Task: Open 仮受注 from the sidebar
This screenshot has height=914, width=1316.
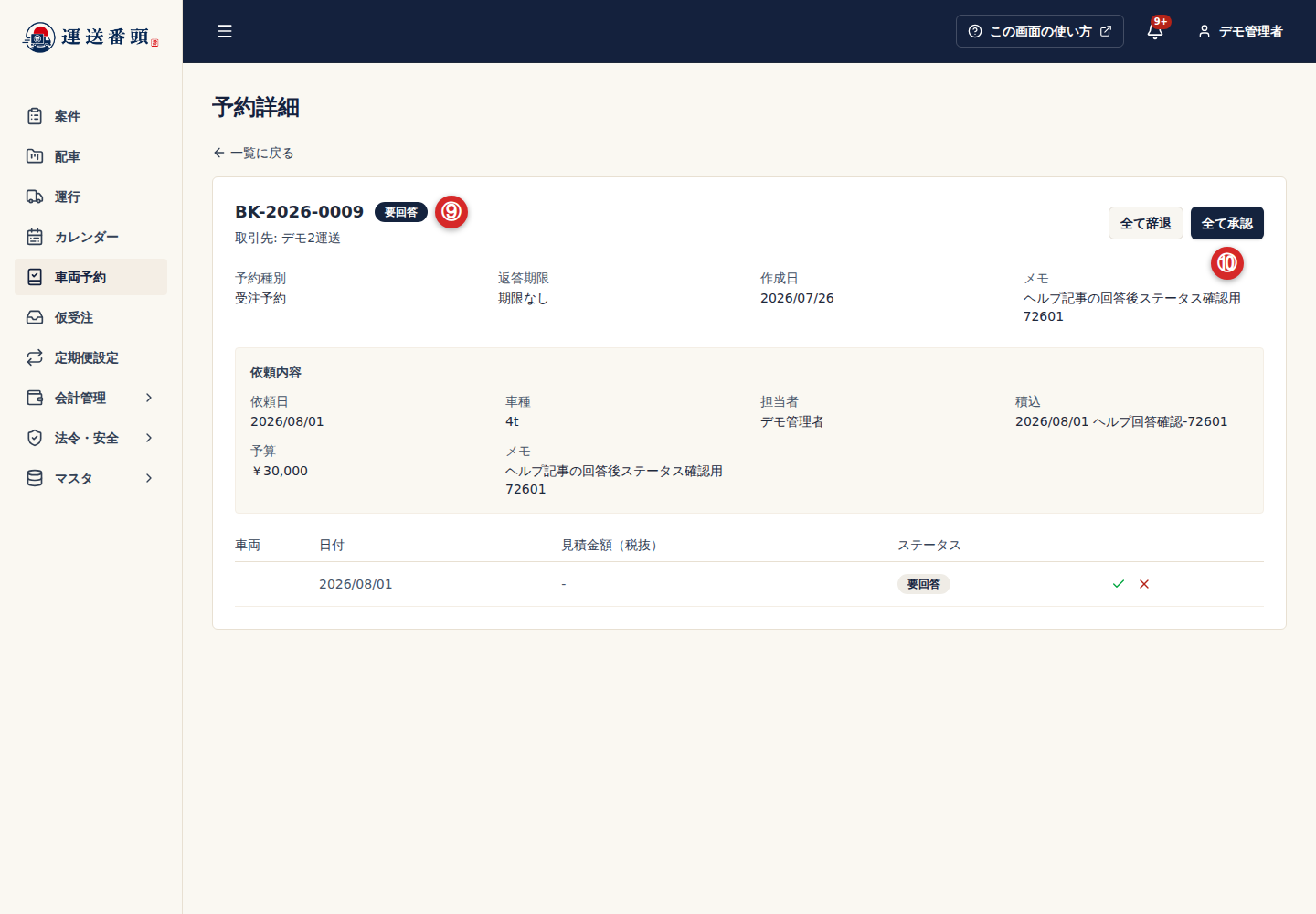Action: tap(90, 317)
